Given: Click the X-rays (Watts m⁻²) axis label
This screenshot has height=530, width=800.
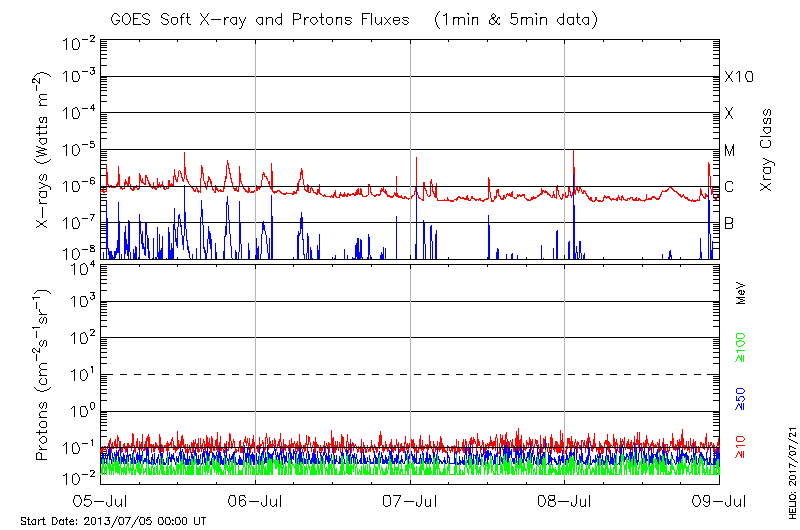Looking at the screenshot, I should [45, 150].
